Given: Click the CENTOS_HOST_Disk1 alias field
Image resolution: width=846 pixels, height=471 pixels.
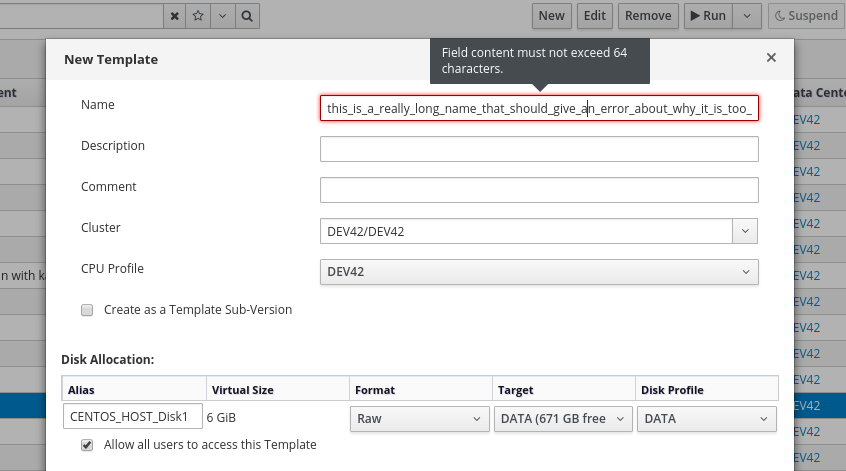Looking at the screenshot, I should tap(132, 418).
